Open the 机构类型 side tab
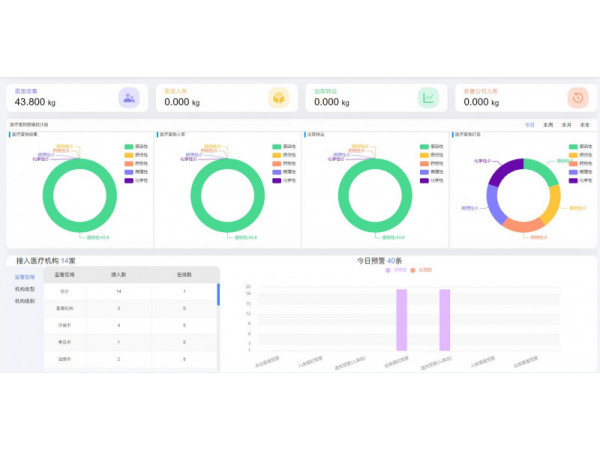600x450 pixels. point(24,288)
